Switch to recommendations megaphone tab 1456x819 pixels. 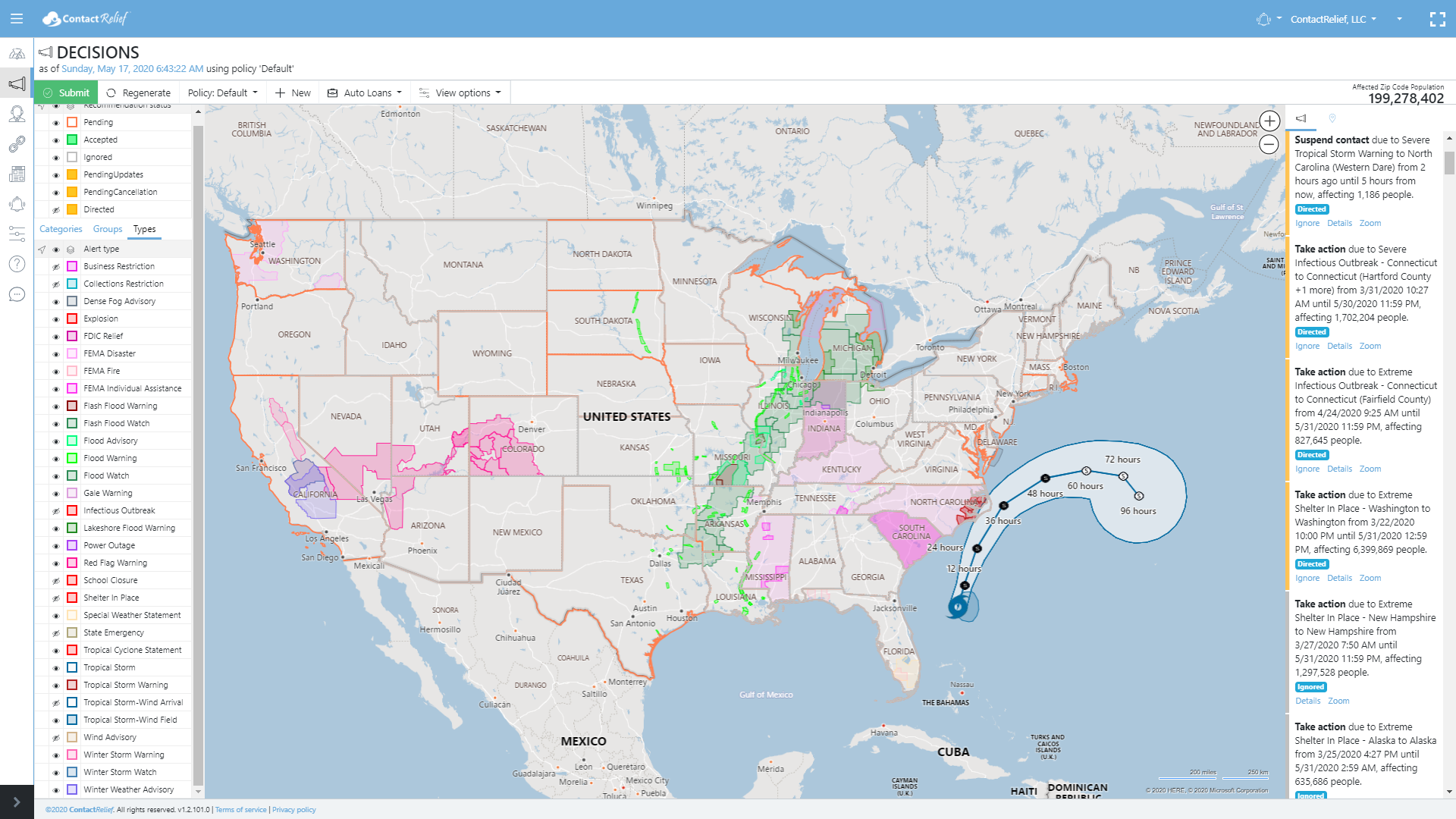[x=1301, y=118]
